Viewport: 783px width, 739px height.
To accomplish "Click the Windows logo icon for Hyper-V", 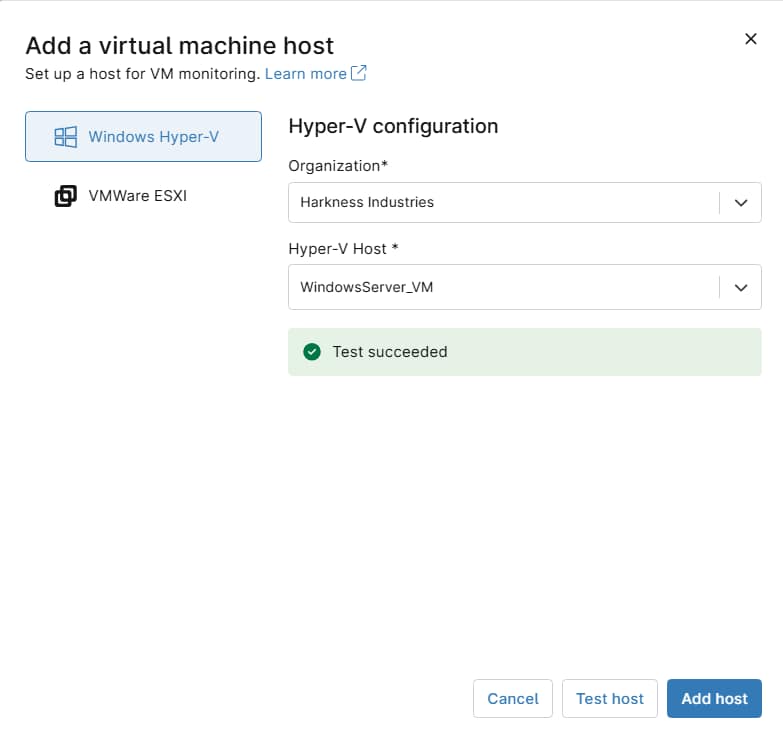I will [x=65, y=136].
